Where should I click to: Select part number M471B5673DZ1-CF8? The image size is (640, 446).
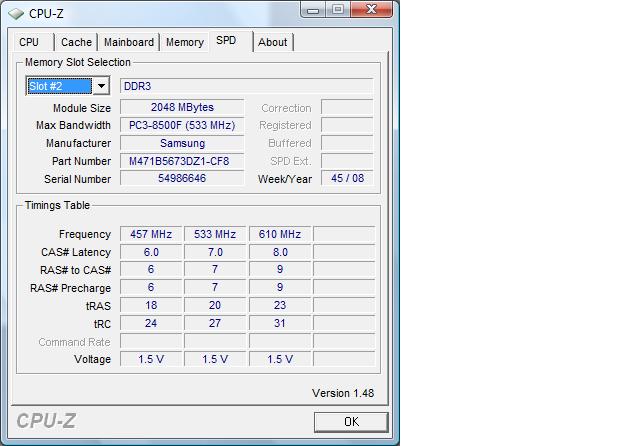182,161
